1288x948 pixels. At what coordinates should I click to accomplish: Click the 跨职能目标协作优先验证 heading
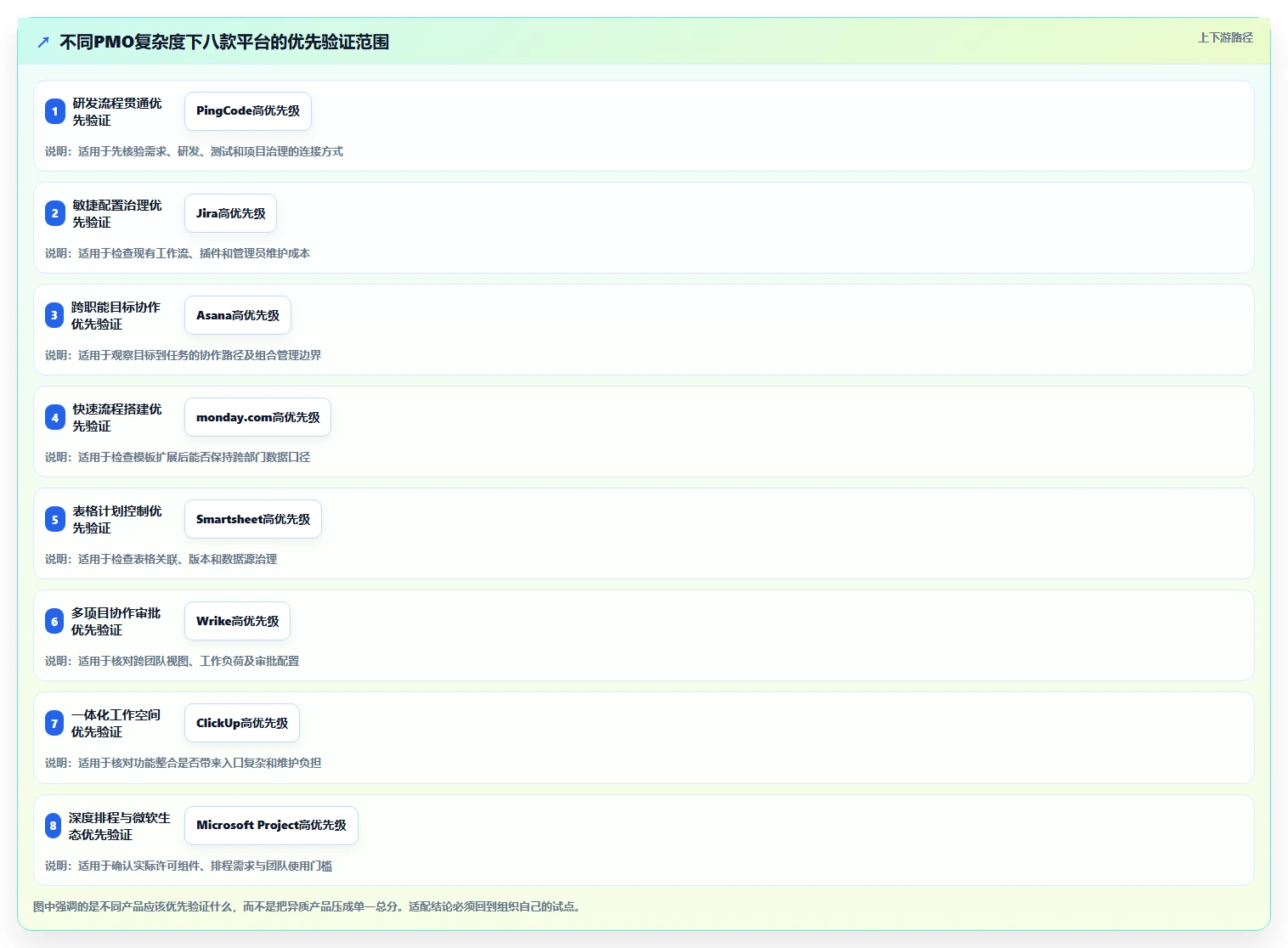[116, 315]
